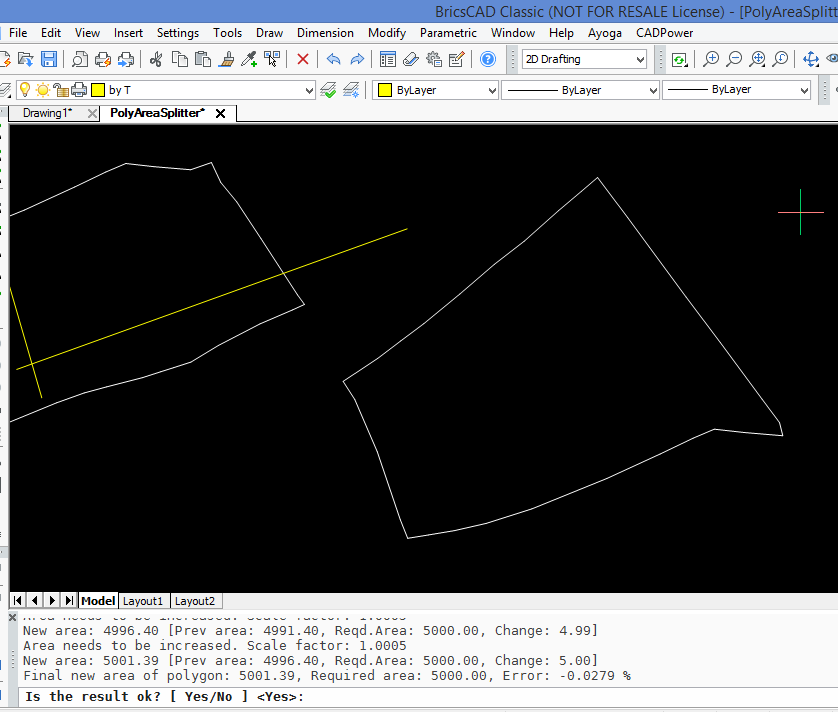Click the Save drawing icon
838x712 pixels.
click(49, 60)
